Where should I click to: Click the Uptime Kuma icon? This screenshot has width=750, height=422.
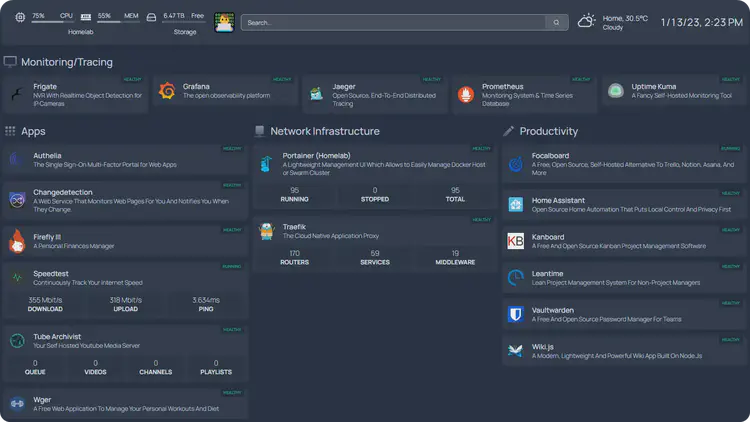tap(616, 92)
